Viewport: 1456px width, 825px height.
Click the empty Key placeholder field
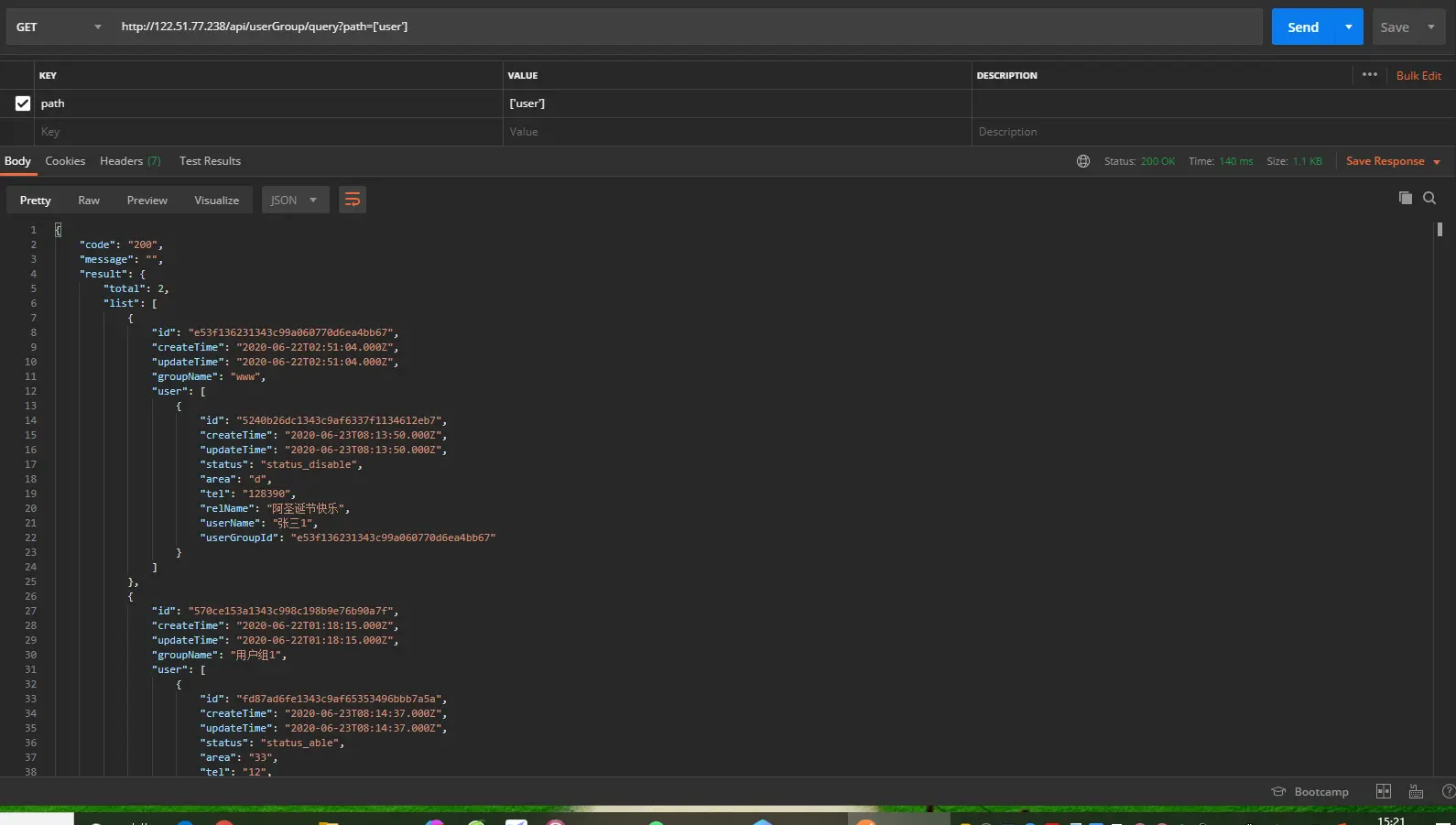tap(268, 132)
